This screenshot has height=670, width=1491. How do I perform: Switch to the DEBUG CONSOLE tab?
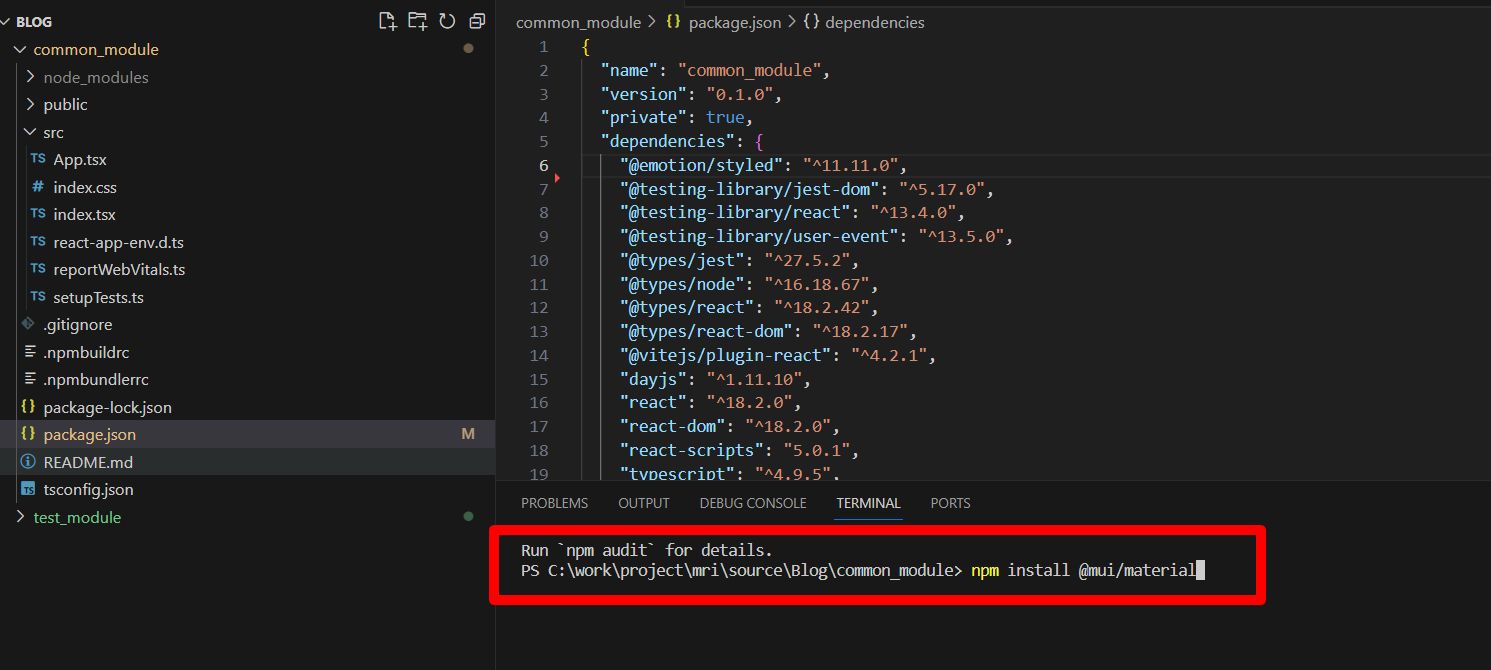point(753,503)
